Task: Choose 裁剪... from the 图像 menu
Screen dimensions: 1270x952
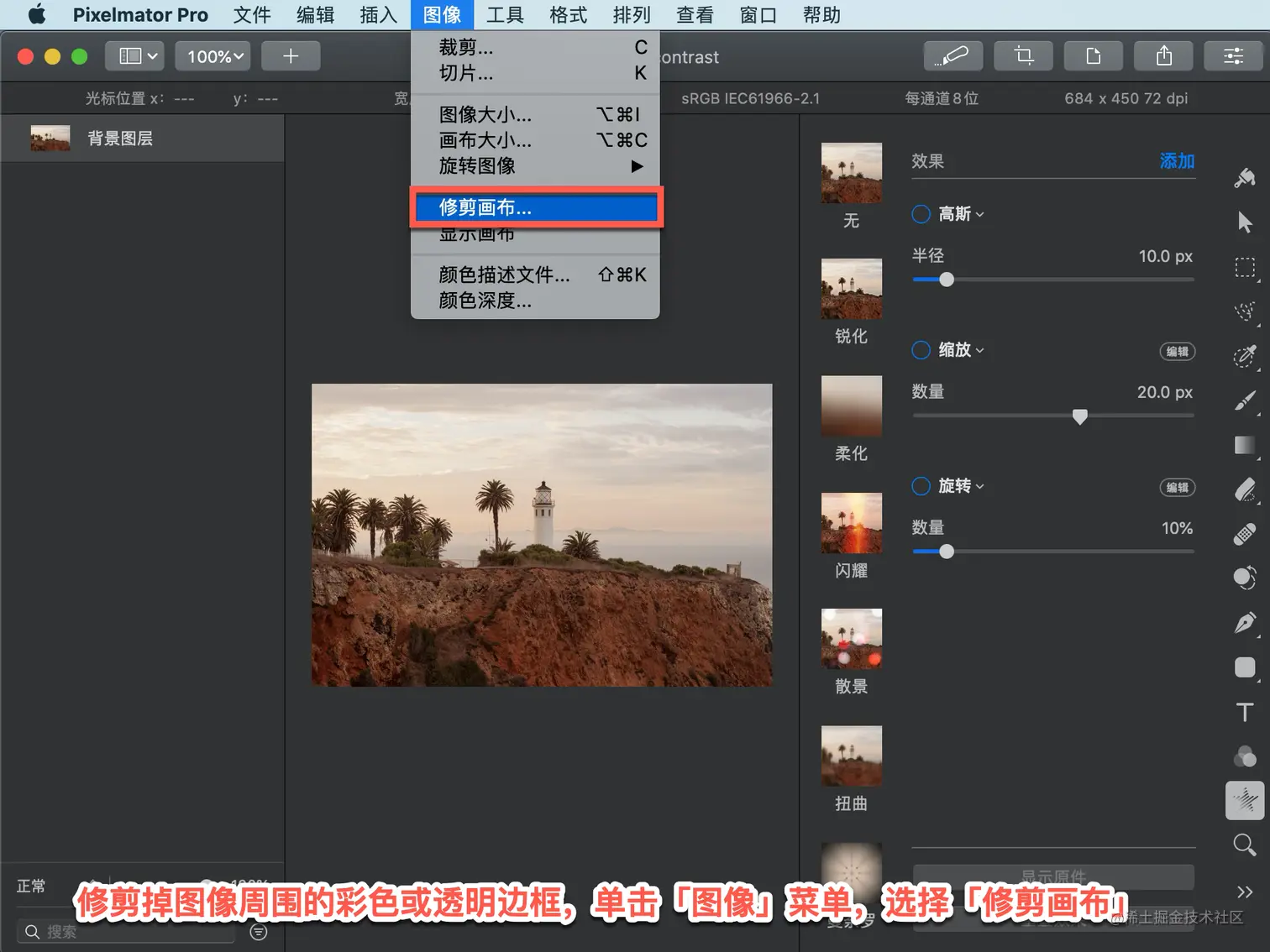Action: (535, 47)
